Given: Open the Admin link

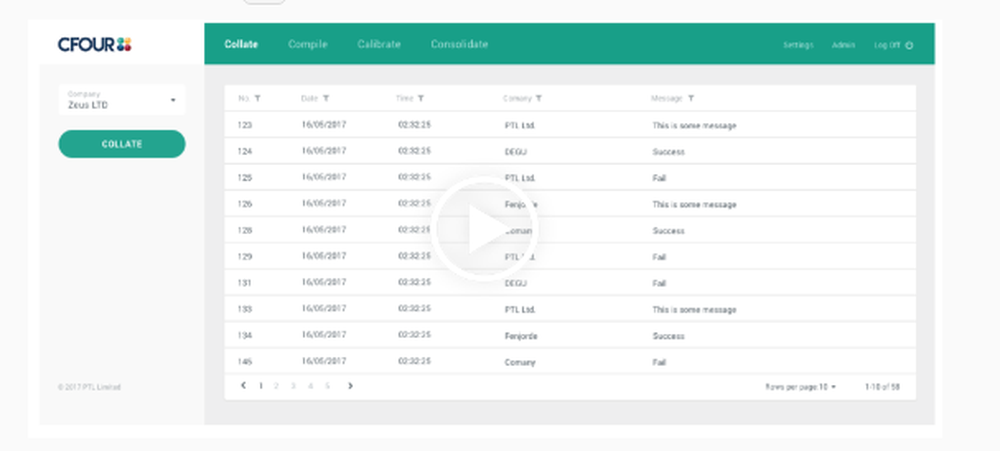Looking at the screenshot, I should (844, 45).
